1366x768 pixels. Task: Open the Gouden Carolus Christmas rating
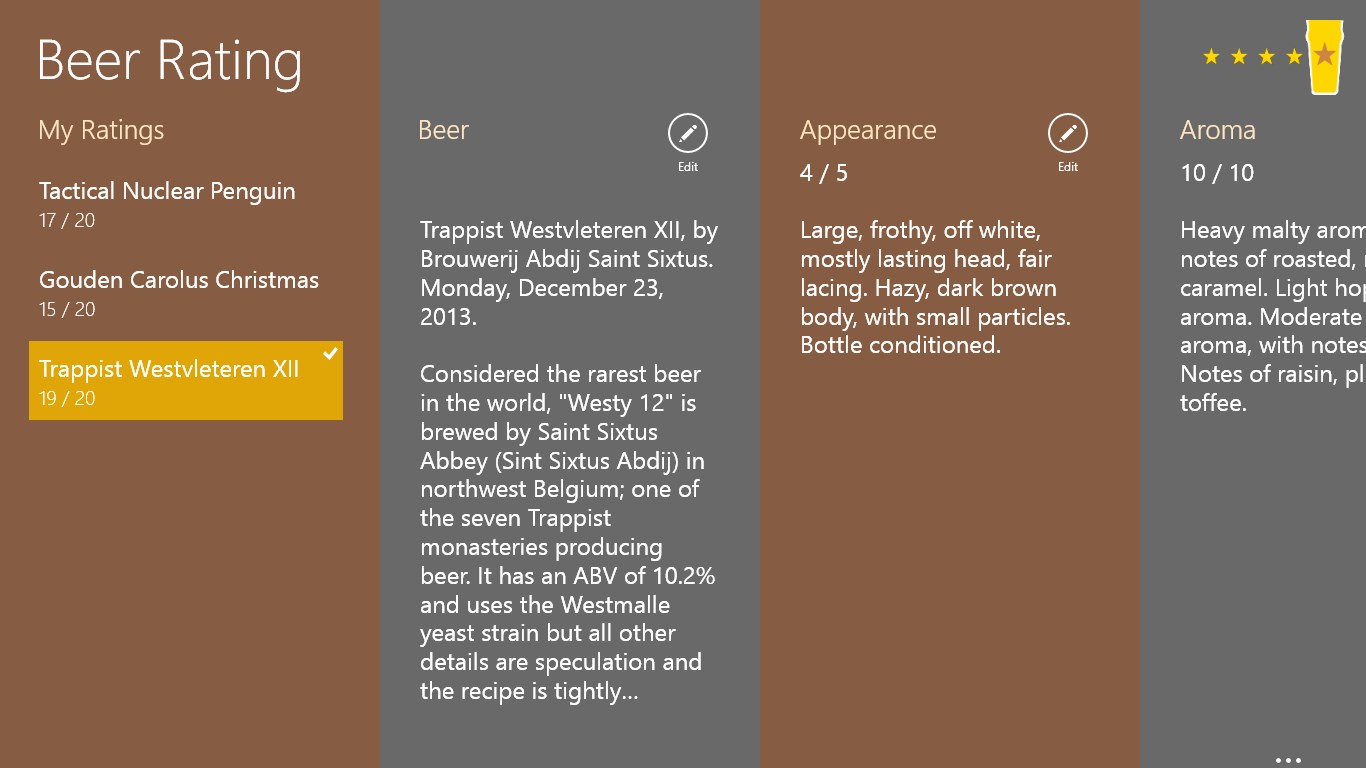coord(179,292)
